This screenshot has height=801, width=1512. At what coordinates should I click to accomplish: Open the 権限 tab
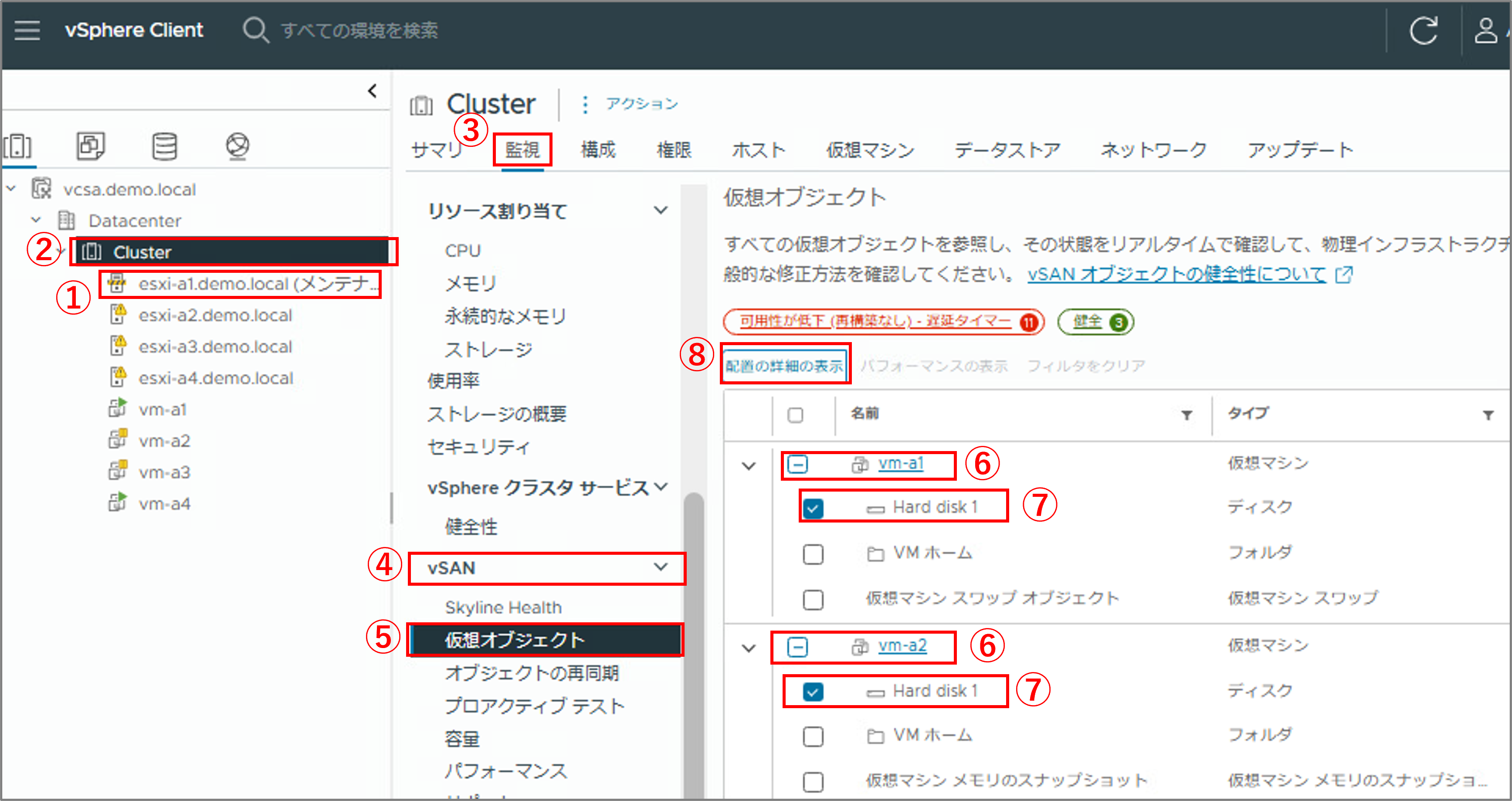click(x=674, y=150)
